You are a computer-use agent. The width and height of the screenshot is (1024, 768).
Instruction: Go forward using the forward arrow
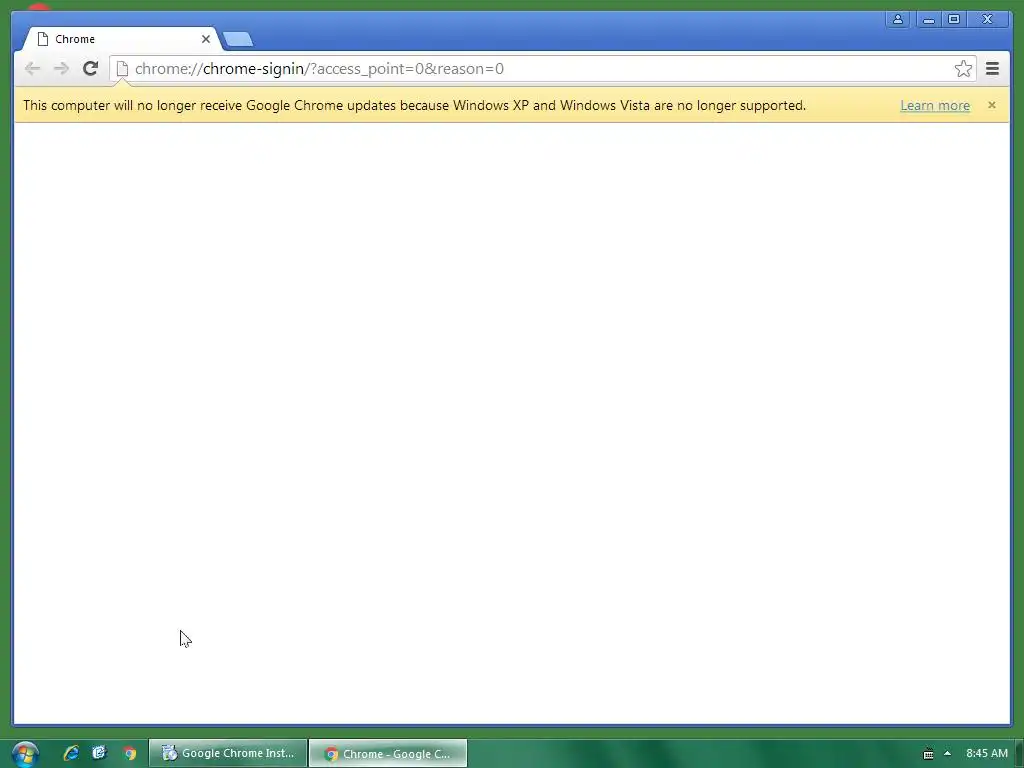(61, 69)
